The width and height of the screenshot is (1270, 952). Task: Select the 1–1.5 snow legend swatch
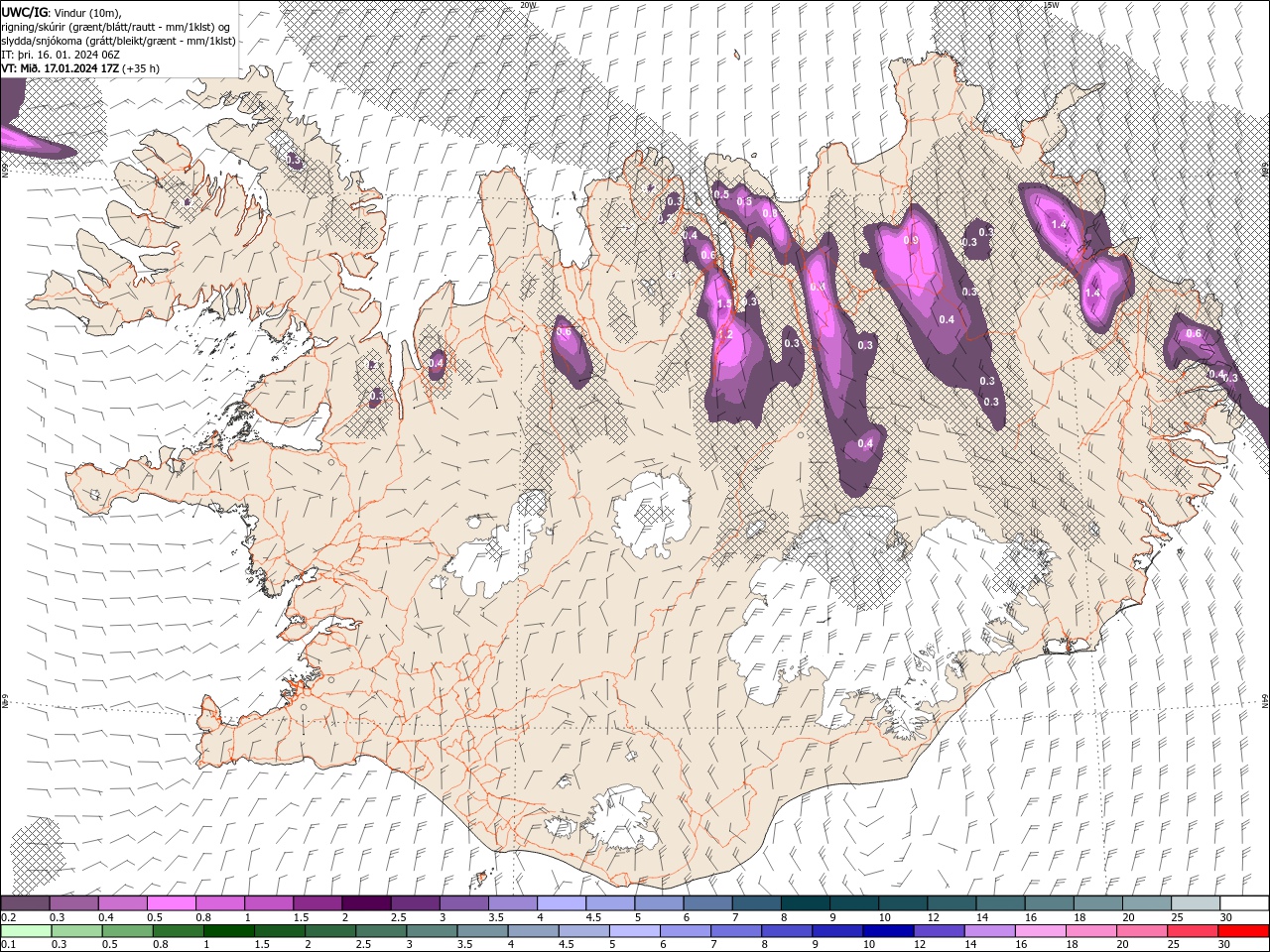tap(269, 903)
